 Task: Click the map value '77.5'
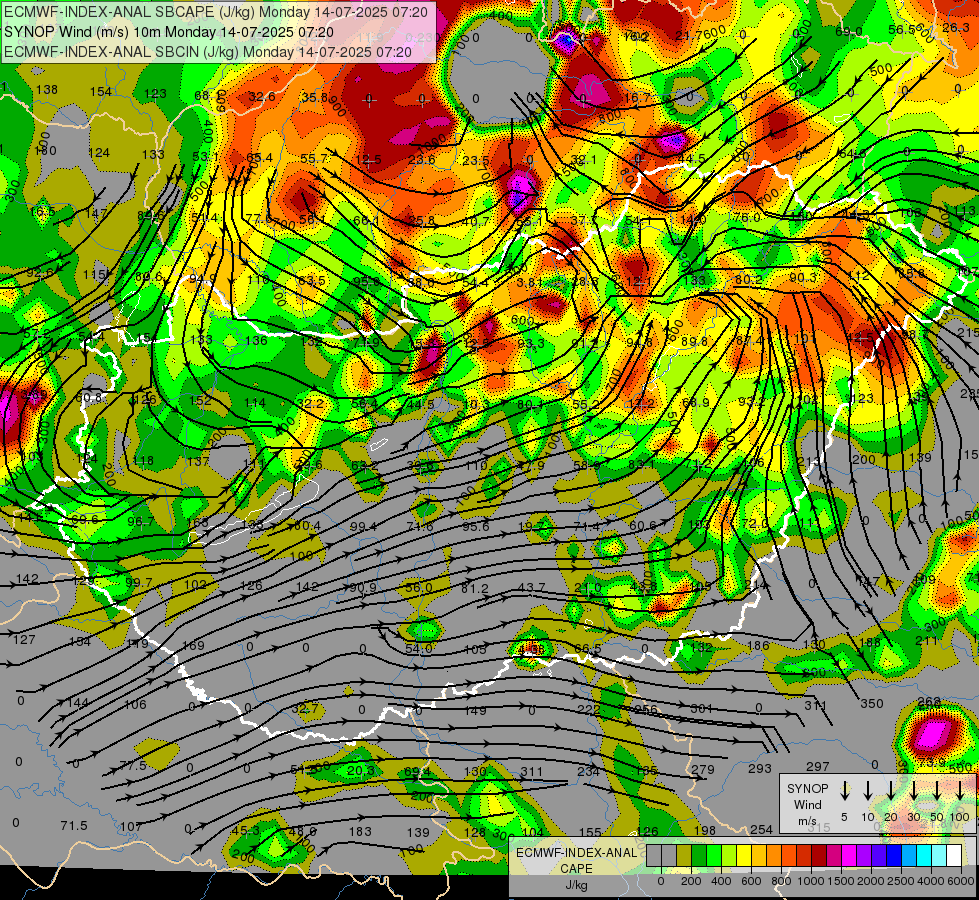(x=132, y=766)
